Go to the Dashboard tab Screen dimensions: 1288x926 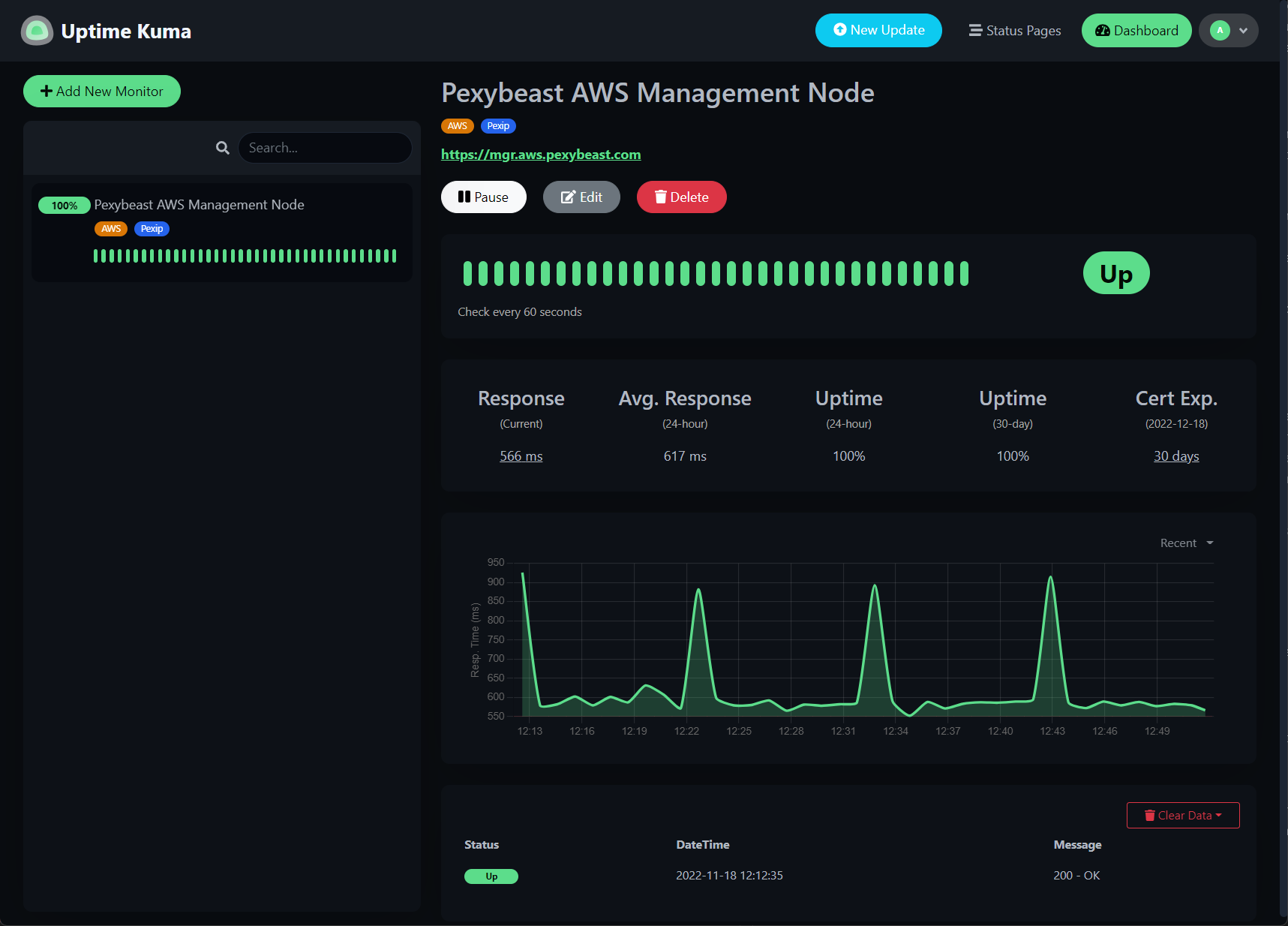1136,31
